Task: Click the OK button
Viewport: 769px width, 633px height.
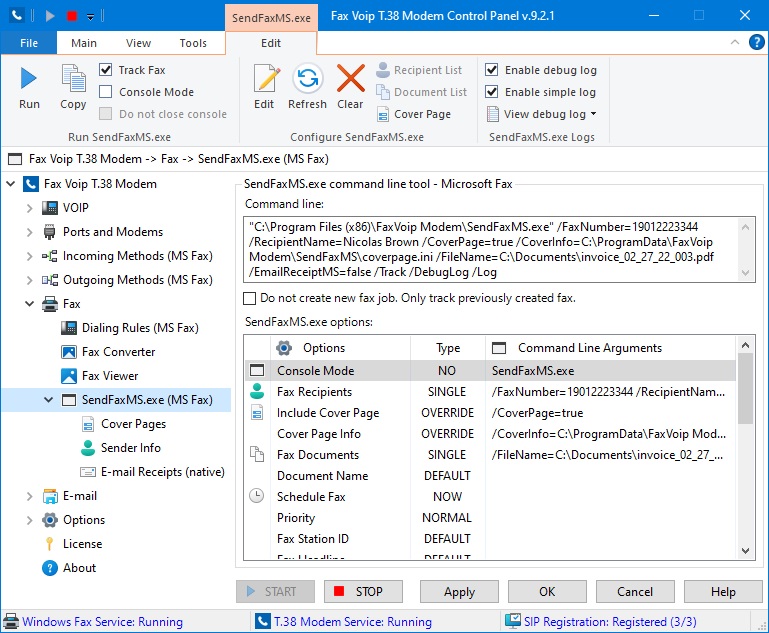Action: pos(547,592)
